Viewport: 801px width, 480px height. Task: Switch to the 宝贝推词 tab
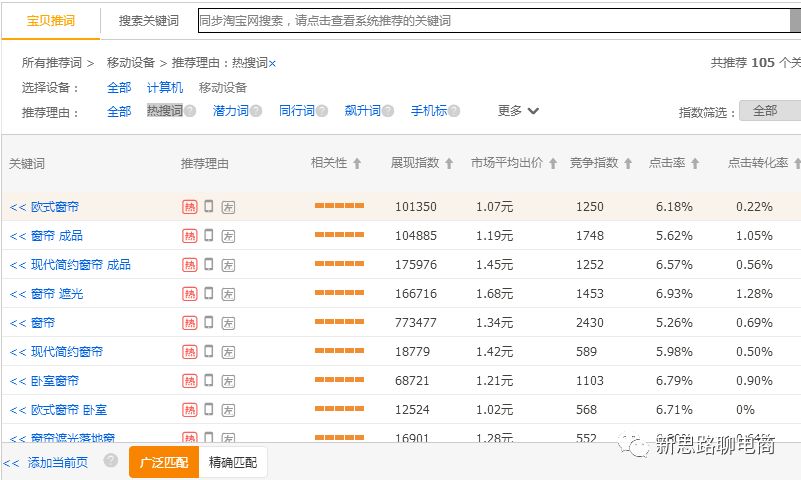tap(50, 20)
